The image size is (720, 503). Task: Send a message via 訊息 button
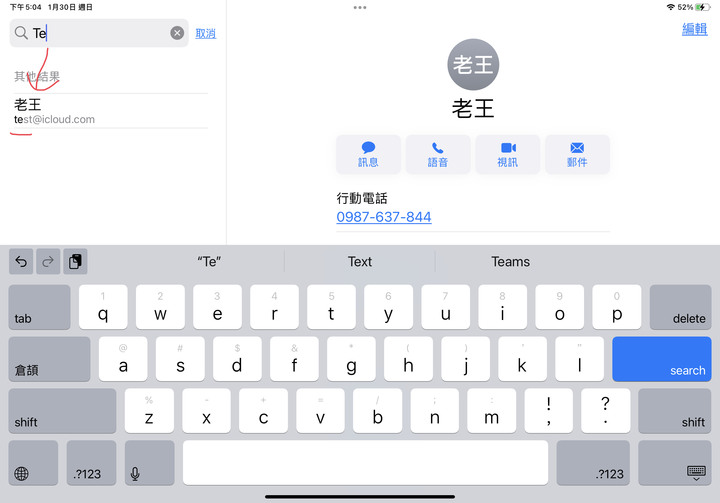tap(368, 154)
